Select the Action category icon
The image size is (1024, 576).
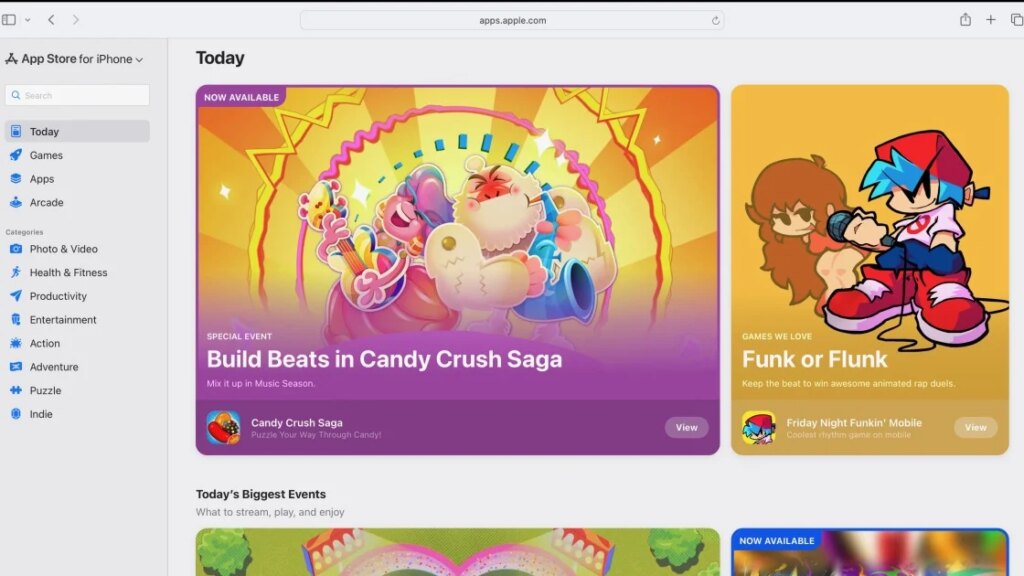[18, 343]
